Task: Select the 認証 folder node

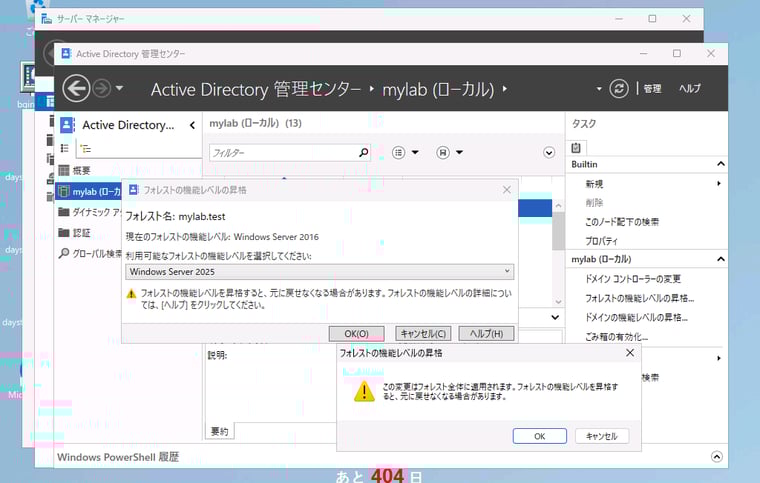Action: coord(80,233)
